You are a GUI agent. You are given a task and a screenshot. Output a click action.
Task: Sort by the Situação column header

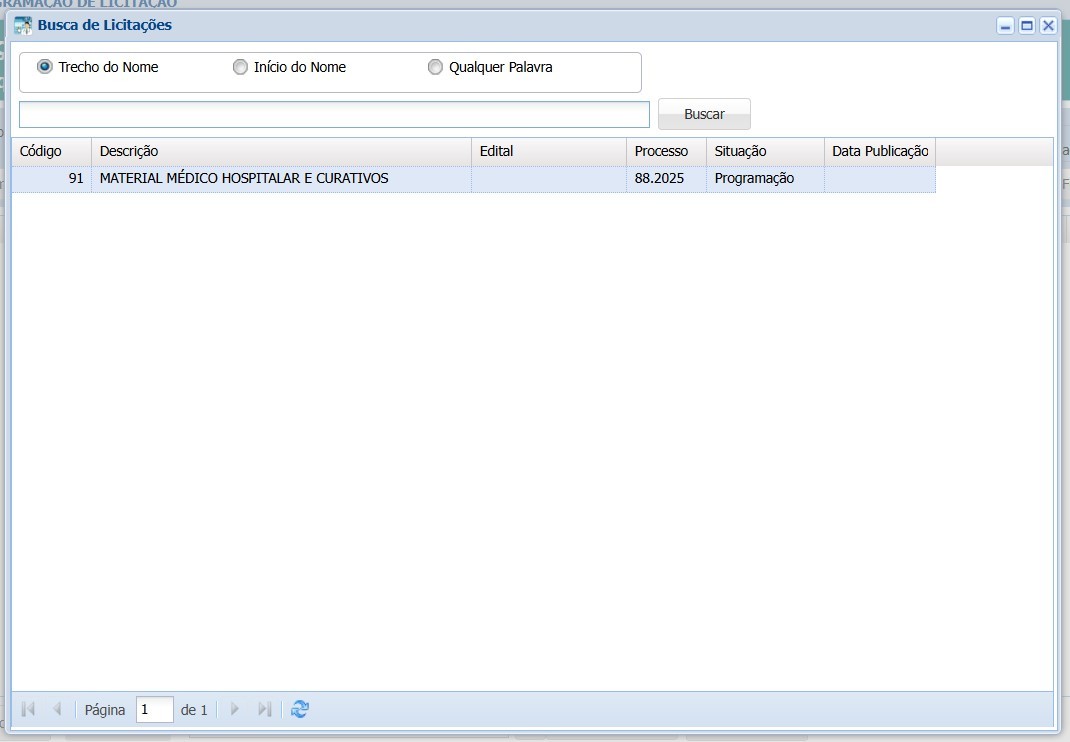(764, 151)
